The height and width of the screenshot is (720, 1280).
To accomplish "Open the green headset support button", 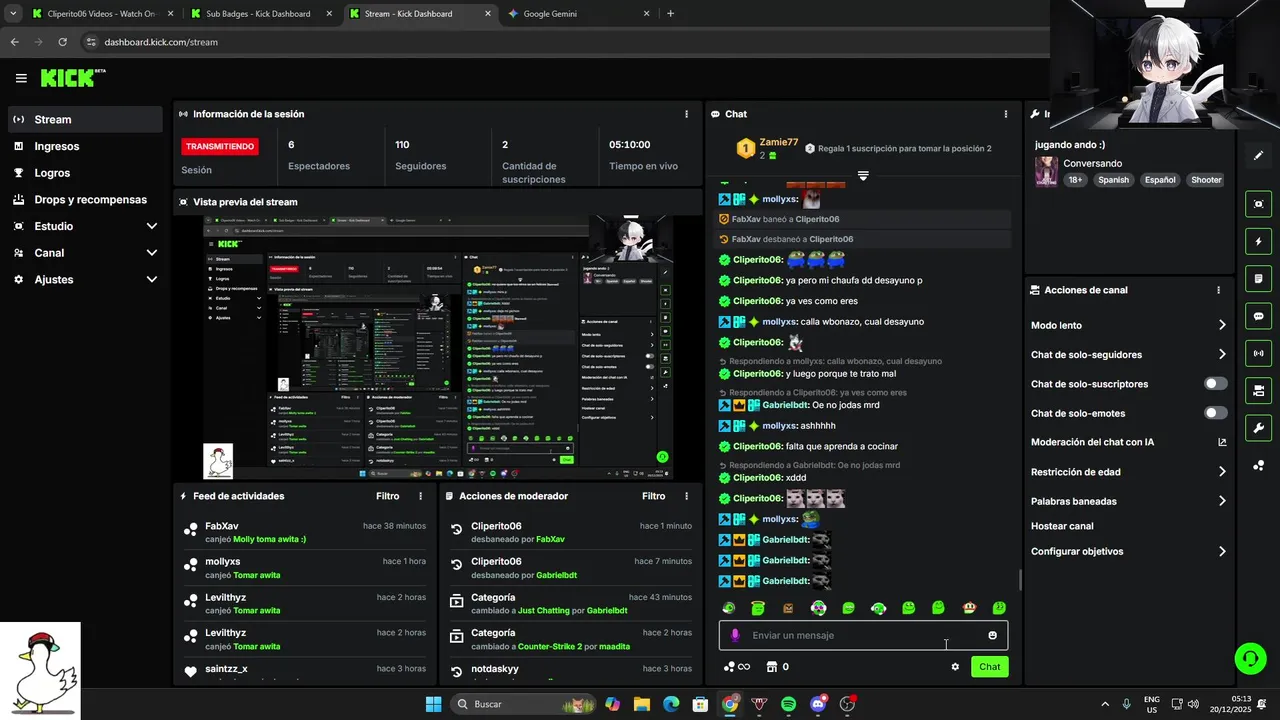I will pyautogui.click(x=1250, y=658).
